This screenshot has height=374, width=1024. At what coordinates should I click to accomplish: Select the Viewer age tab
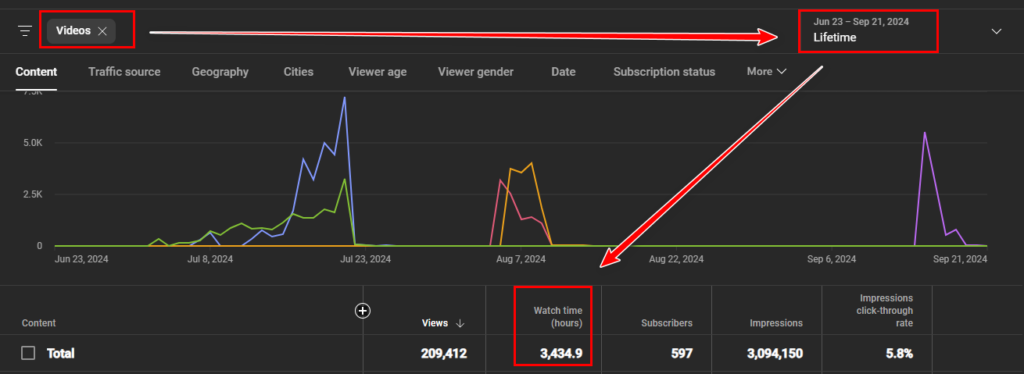[377, 72]
